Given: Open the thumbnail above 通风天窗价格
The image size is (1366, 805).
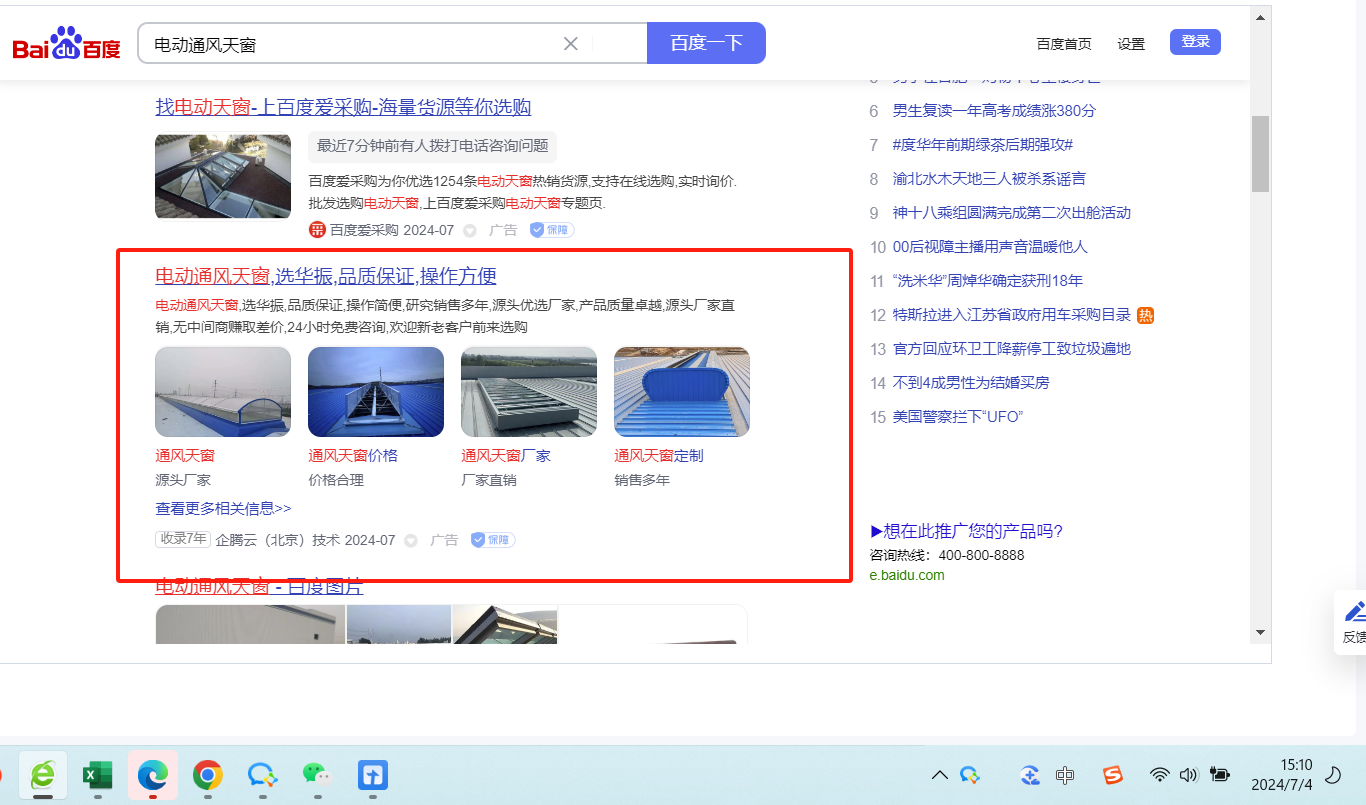Looking at the screenshot, I should pos(376,392).
